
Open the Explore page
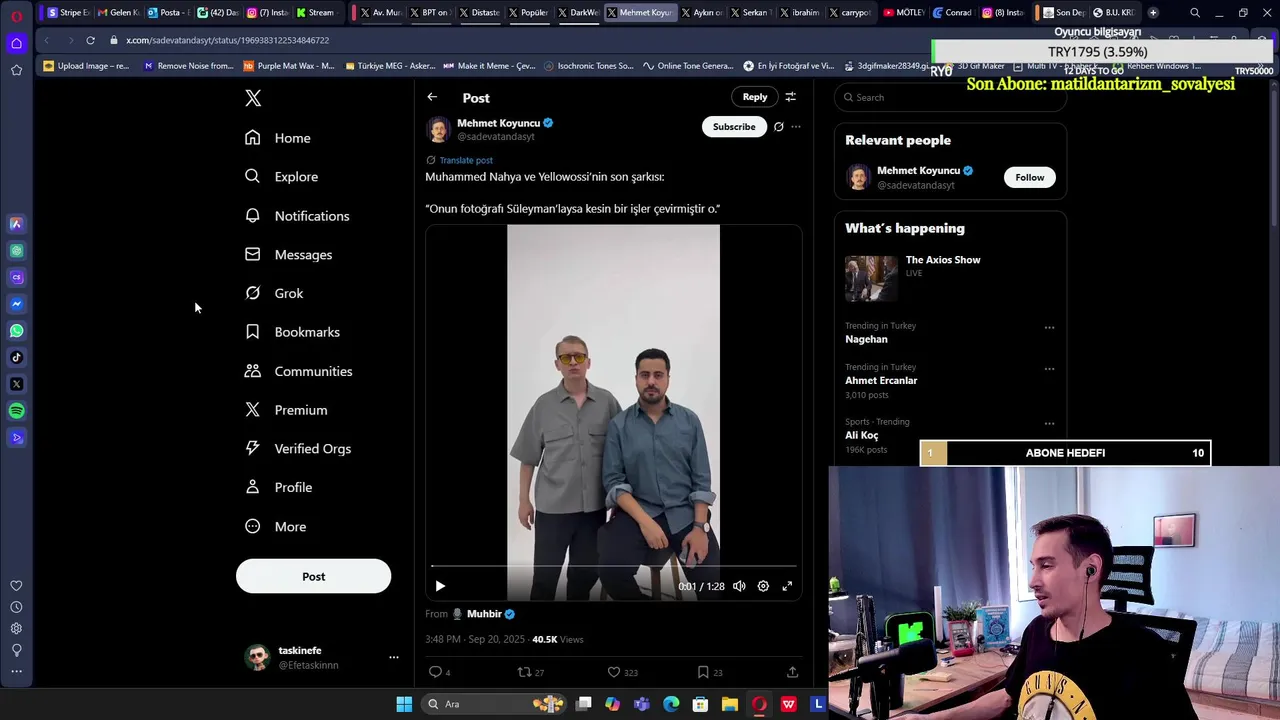click(x=281, y=177)
